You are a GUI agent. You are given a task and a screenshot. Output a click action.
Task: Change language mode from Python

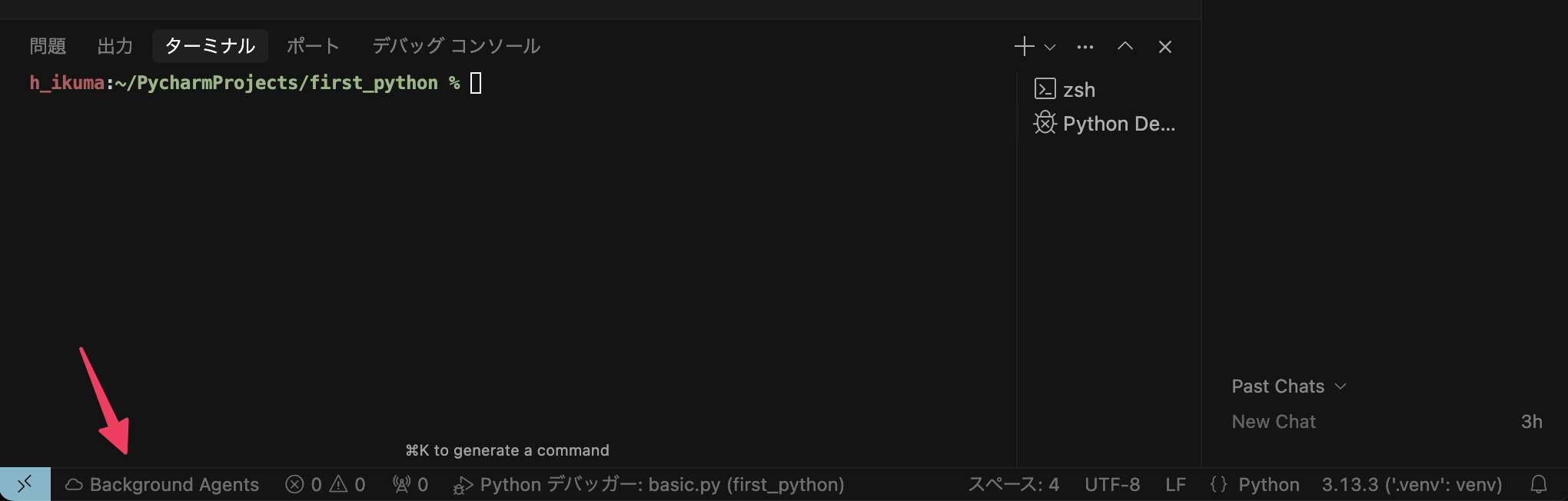click(x=1269, y=485)
